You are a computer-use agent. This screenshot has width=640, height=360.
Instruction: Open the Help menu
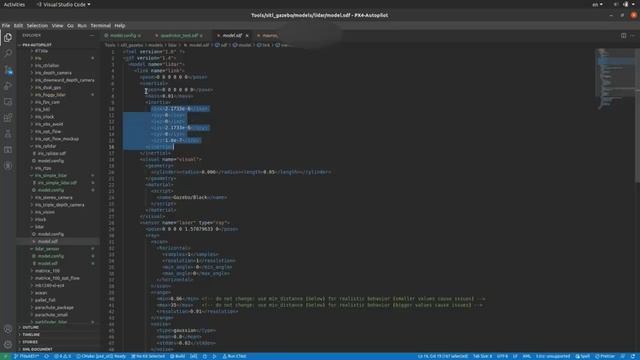coord(120,25)
